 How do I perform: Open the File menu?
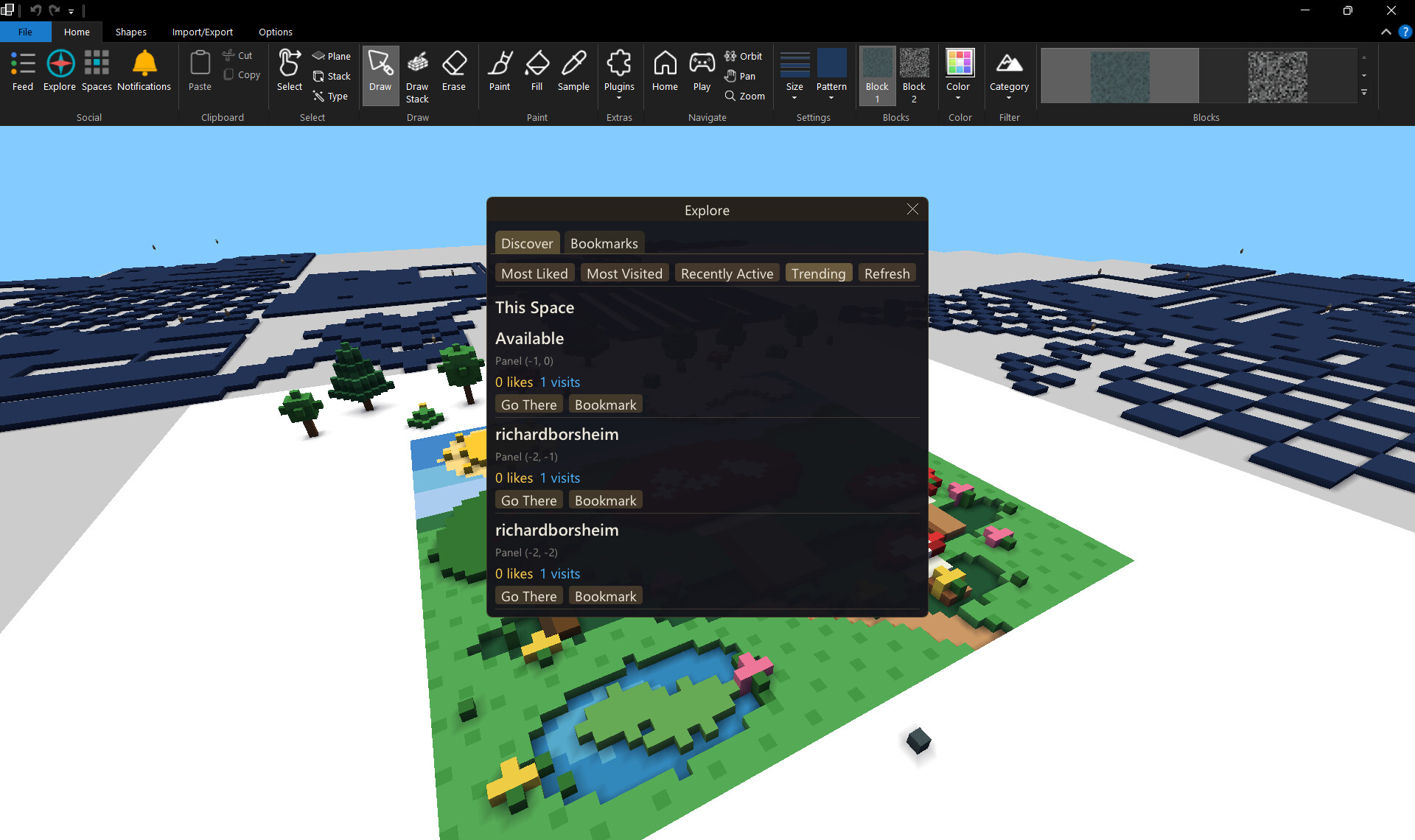click(25, 32)
